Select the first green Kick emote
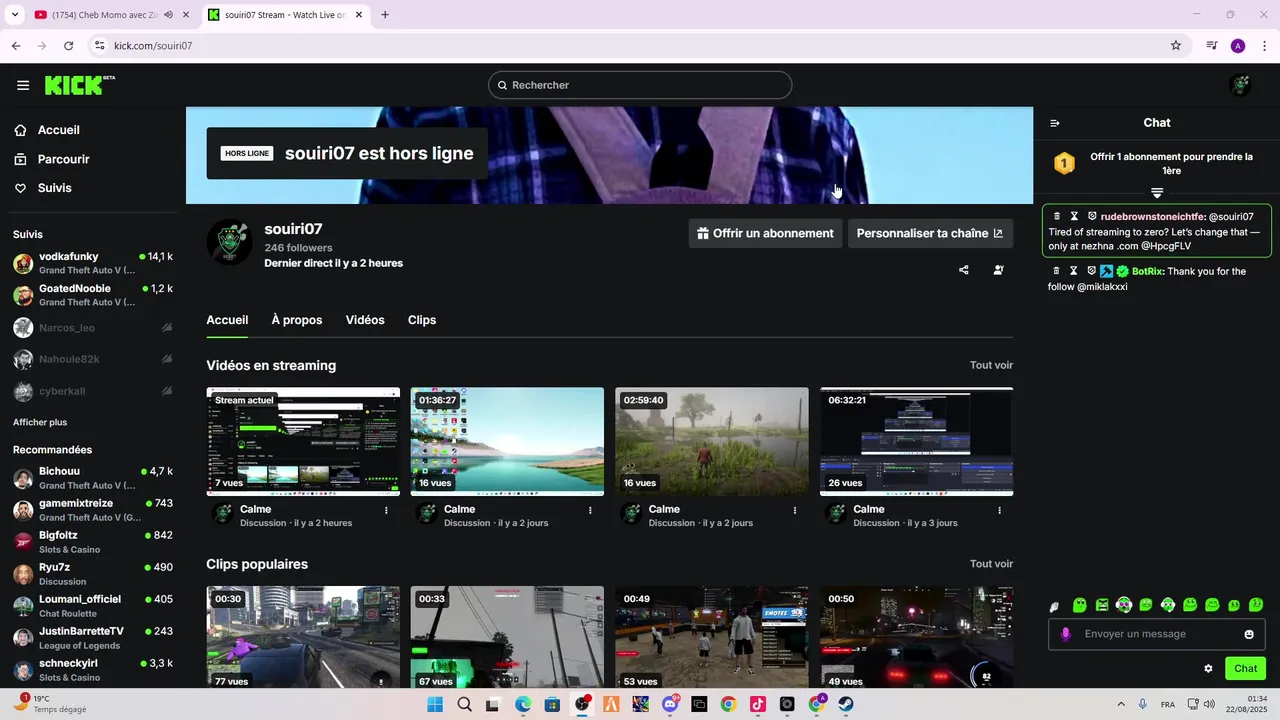 click(x=1080, y=605)
